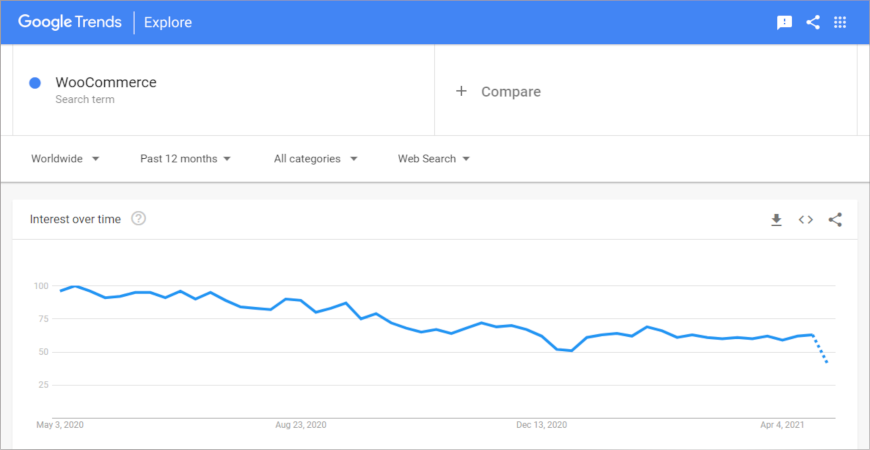Click the Compare button
The image size is (870, 450).
pos(510,91)
